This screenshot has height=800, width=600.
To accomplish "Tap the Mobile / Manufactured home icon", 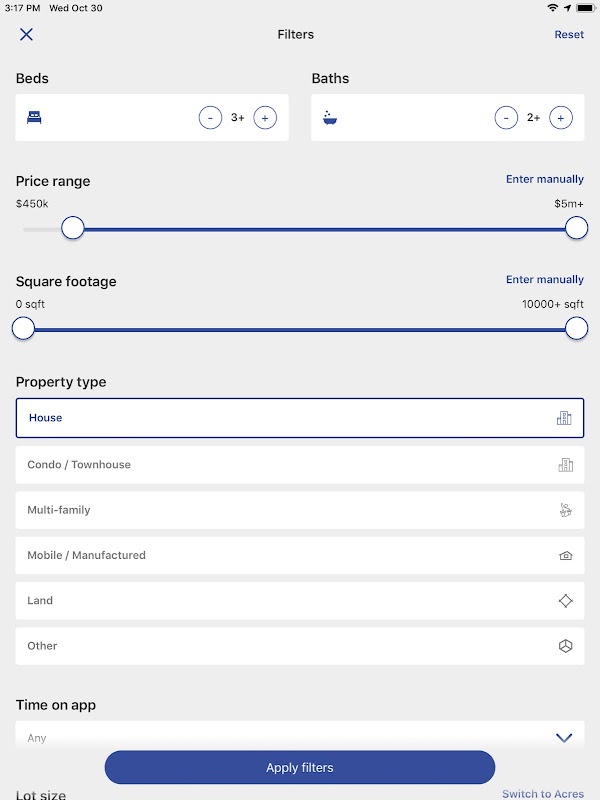I will tap(565, 556).
